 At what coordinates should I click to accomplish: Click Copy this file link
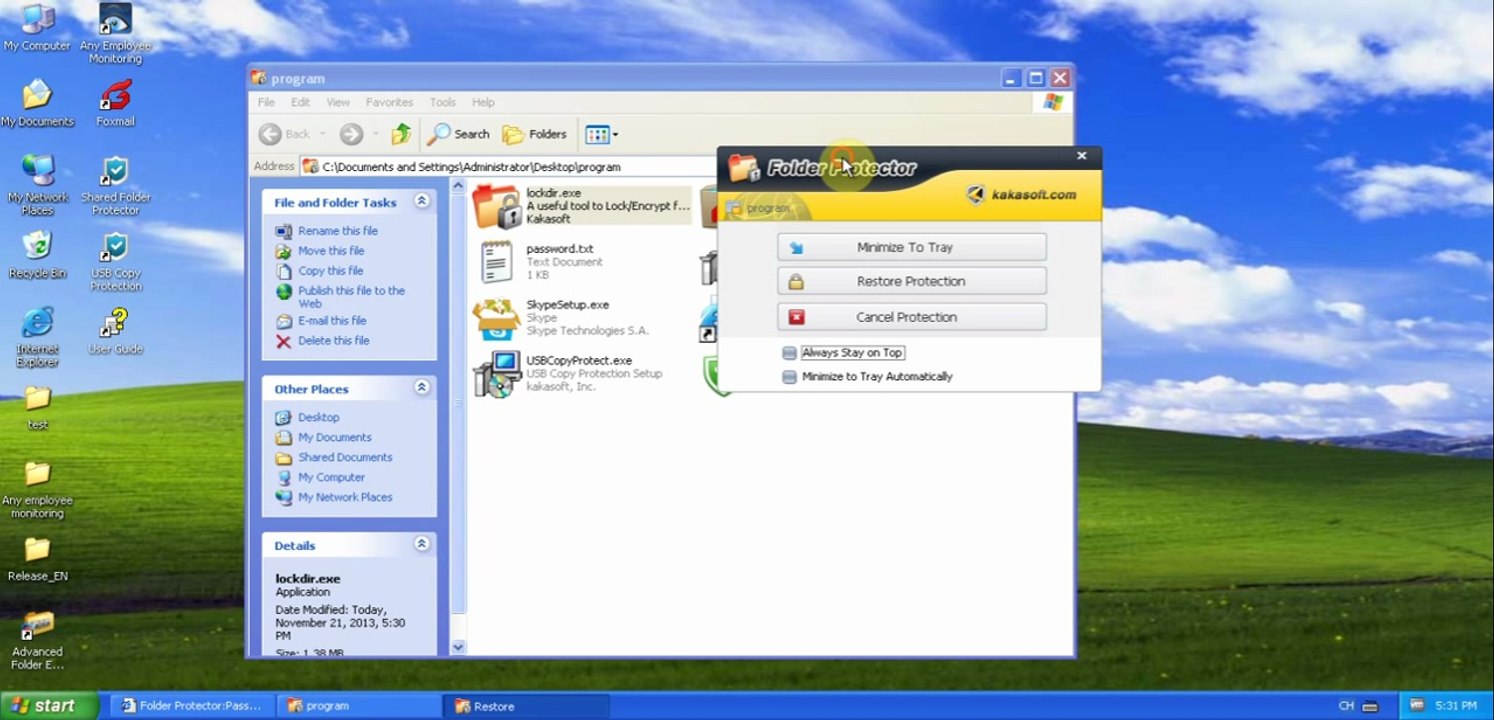pos(330,271)
